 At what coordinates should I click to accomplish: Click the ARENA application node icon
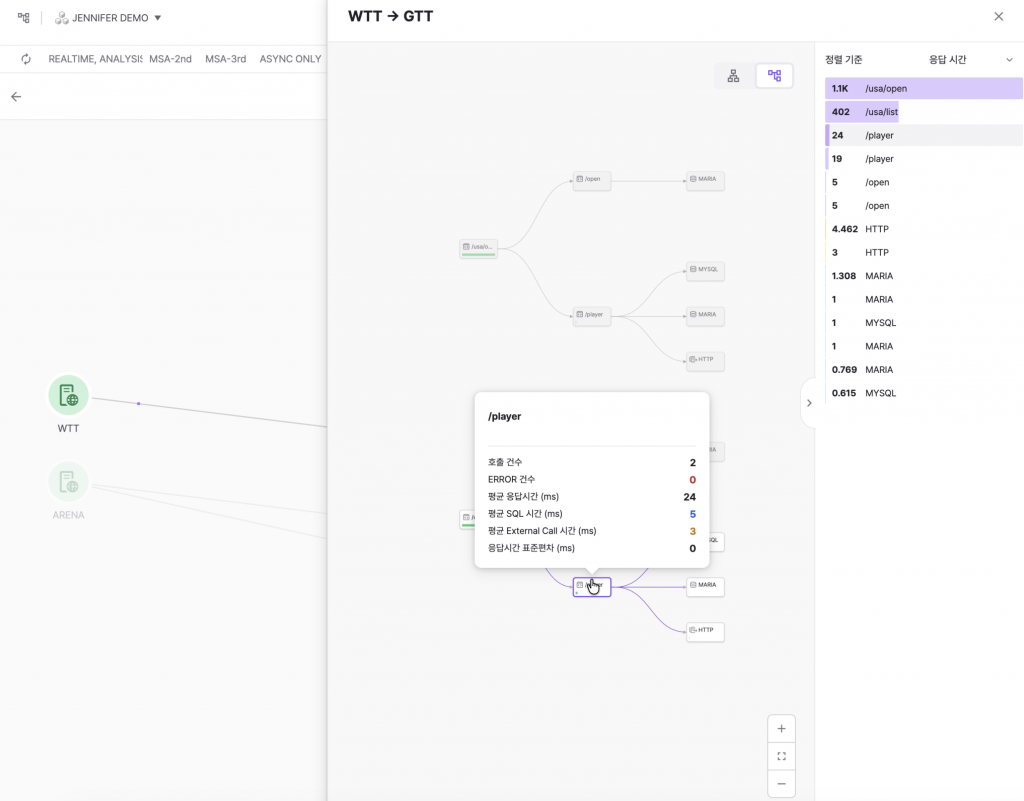coord(69,483)
